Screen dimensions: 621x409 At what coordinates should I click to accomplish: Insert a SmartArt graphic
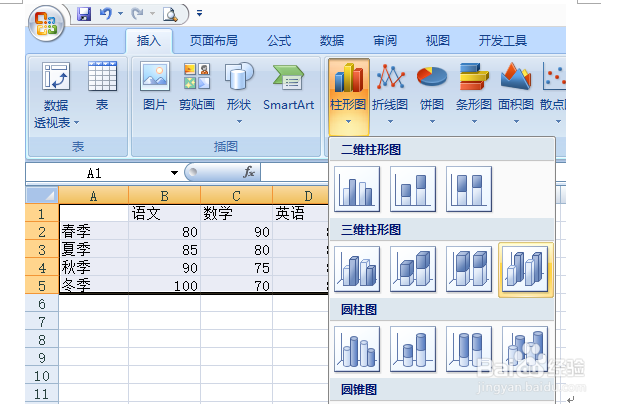[288, 87]
